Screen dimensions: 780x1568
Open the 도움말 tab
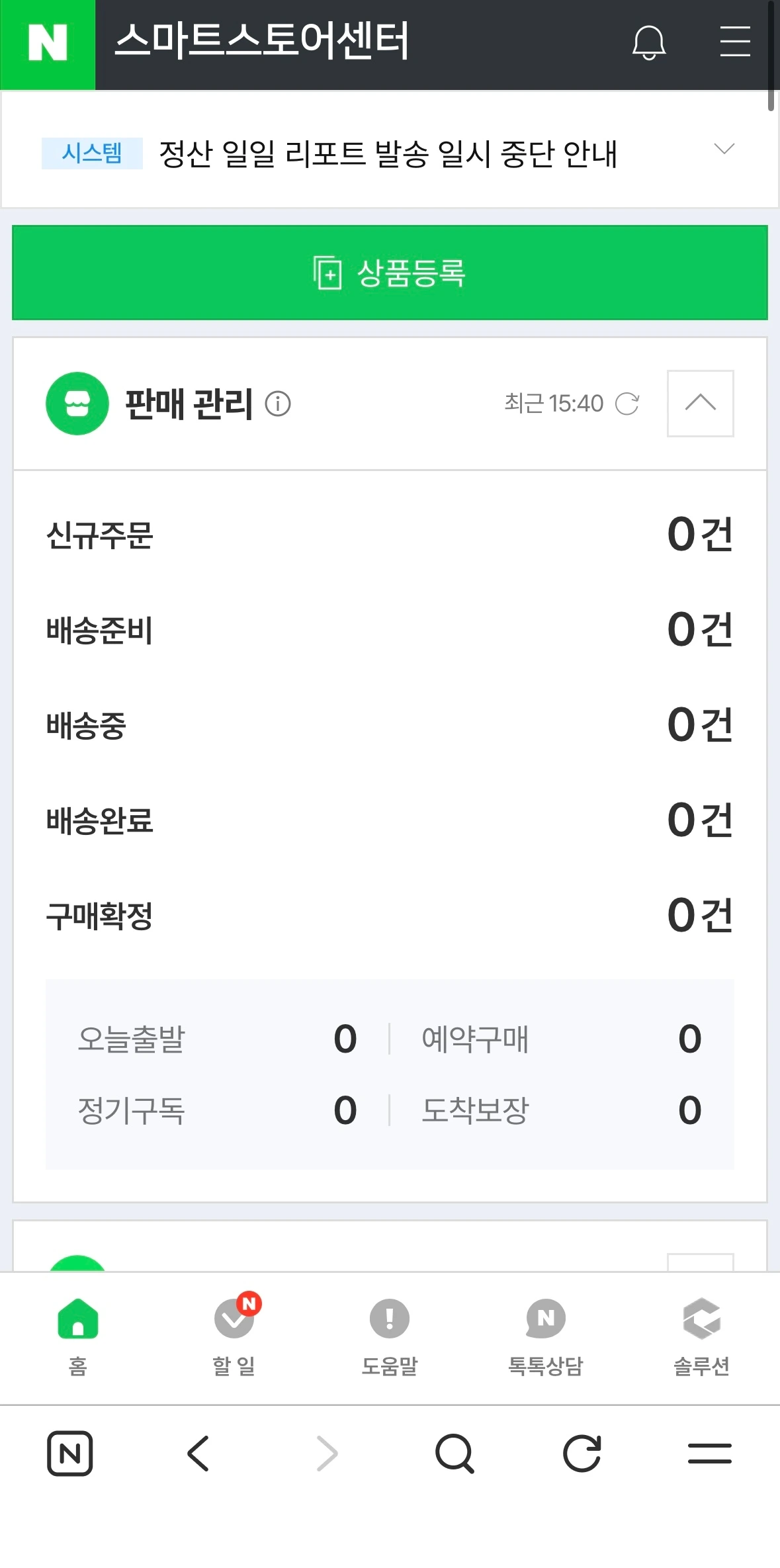390,1334
